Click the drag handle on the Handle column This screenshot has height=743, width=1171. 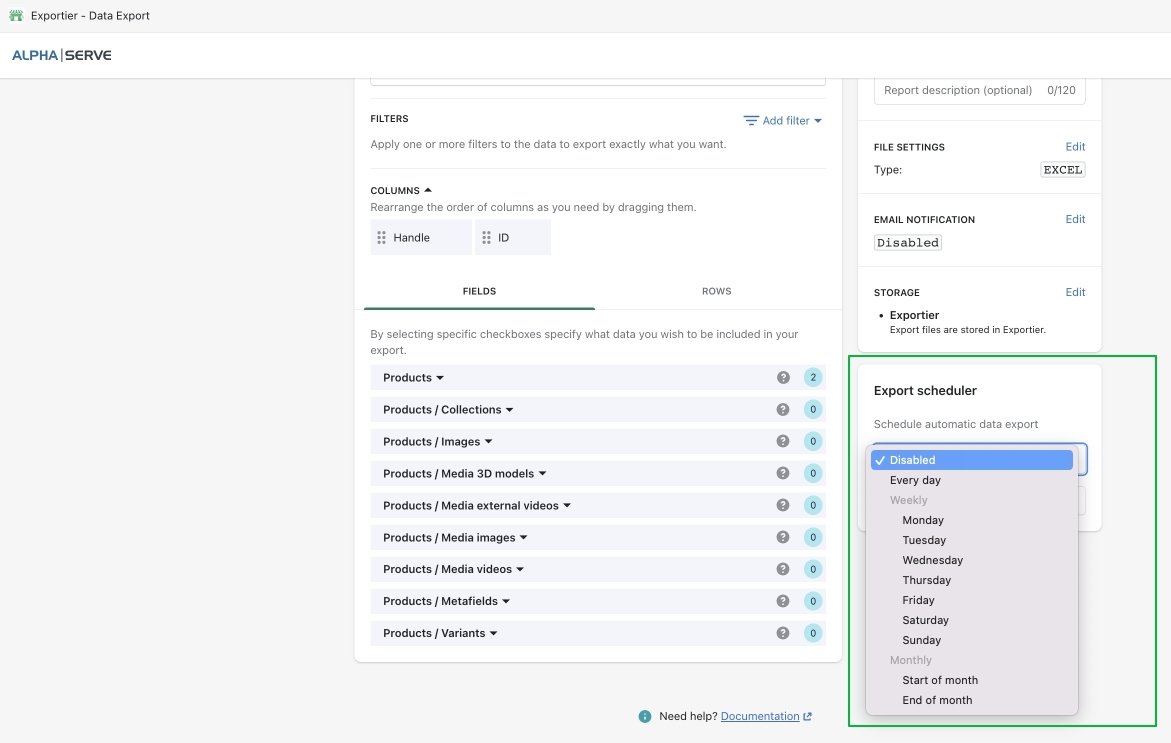[x=381, y=237]
